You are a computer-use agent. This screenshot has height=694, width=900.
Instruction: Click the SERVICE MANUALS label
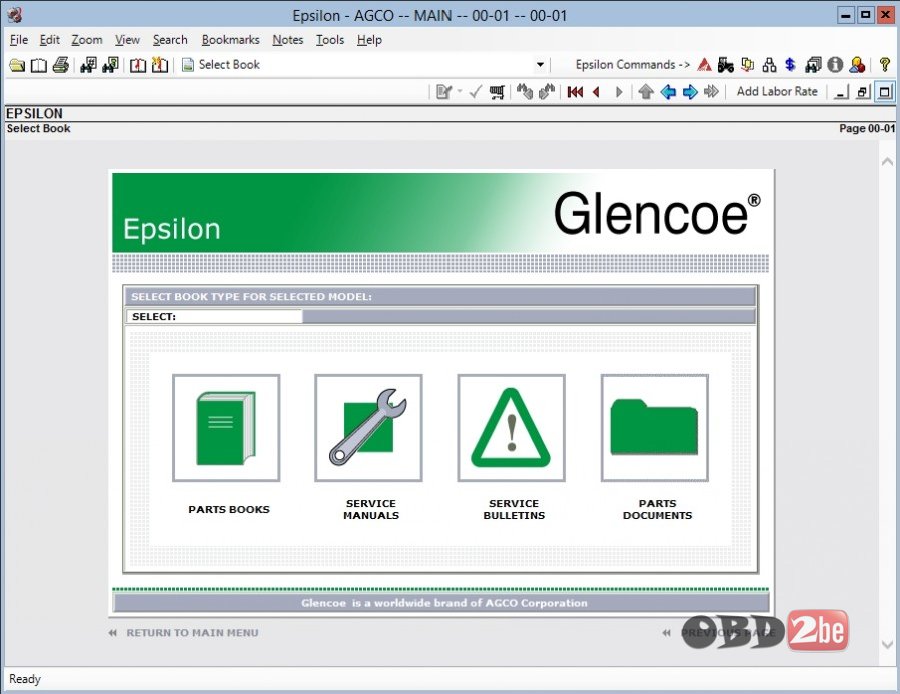(371, 509)
